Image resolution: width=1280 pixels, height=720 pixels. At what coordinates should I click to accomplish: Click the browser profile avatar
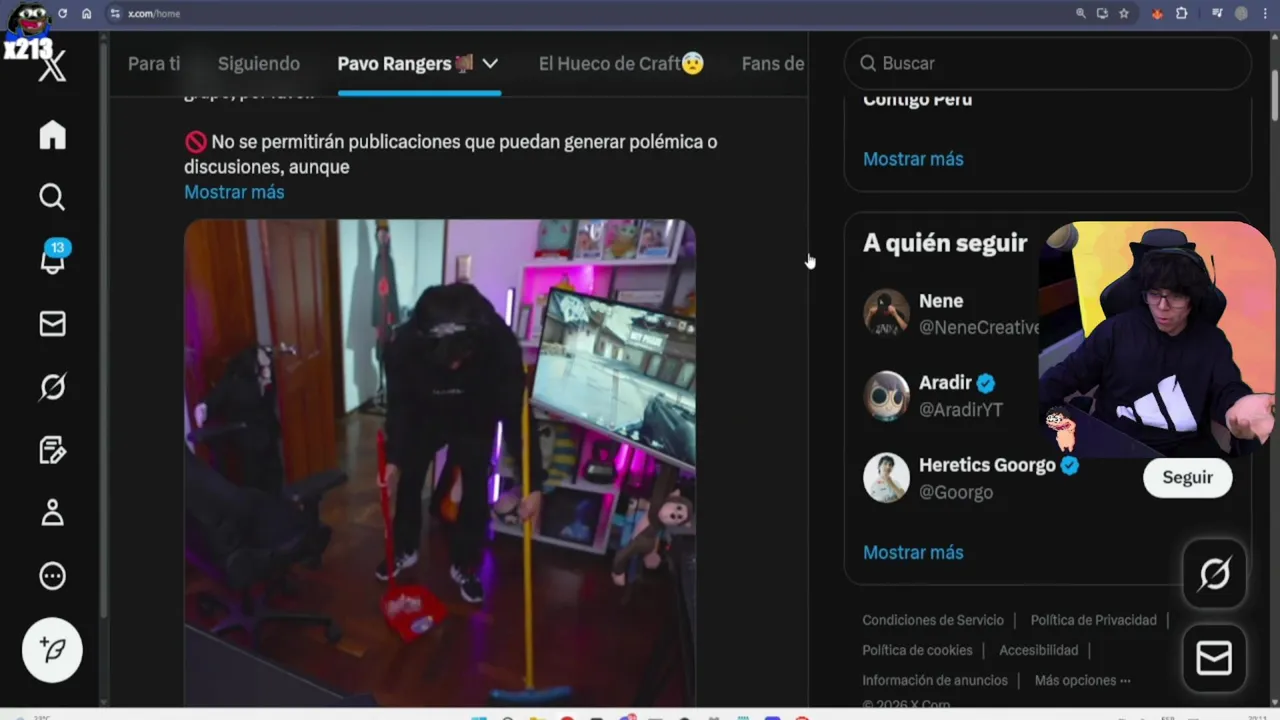(1241, 13)
